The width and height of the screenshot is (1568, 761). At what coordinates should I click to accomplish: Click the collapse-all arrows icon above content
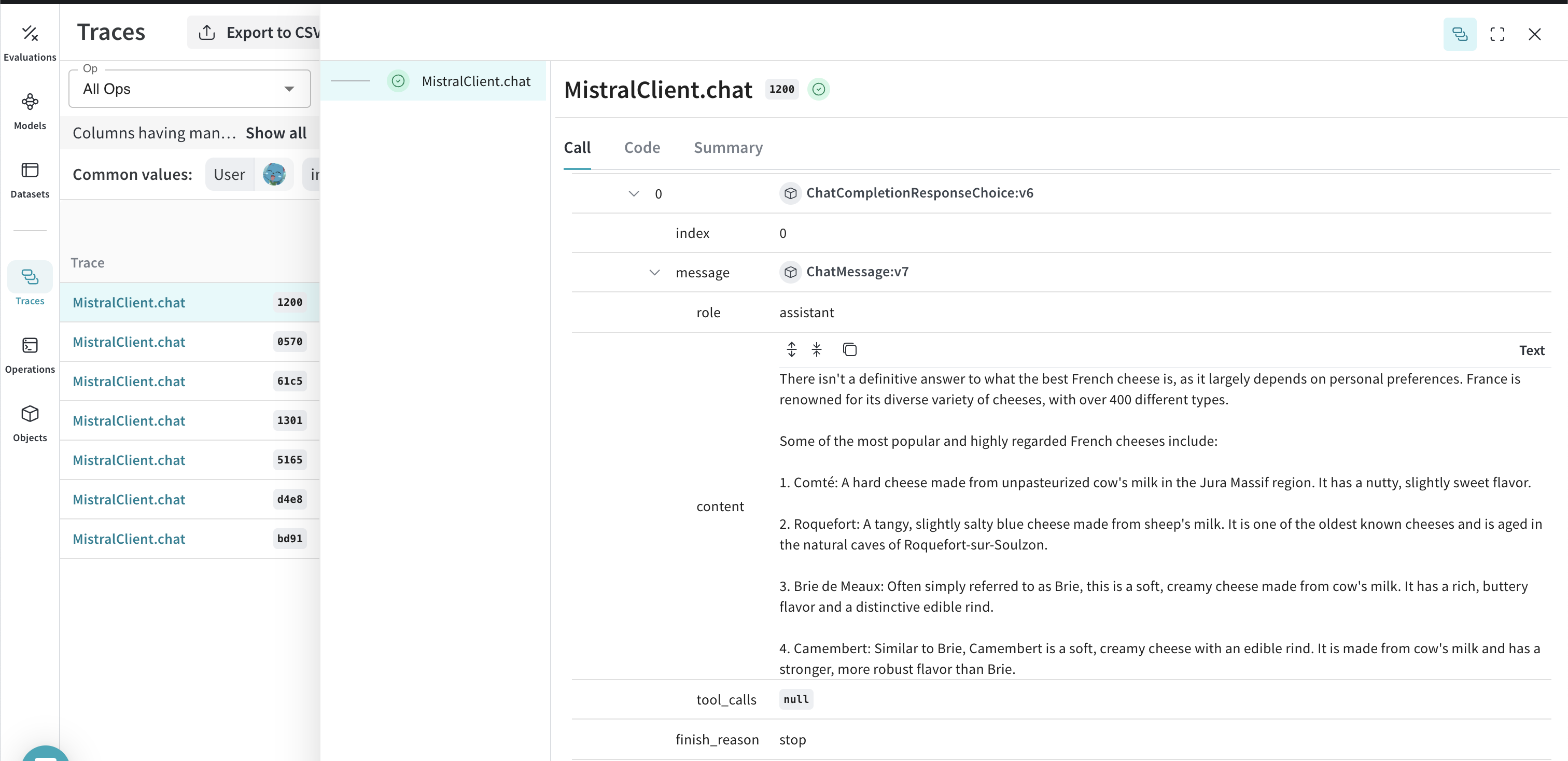(817, 349)
